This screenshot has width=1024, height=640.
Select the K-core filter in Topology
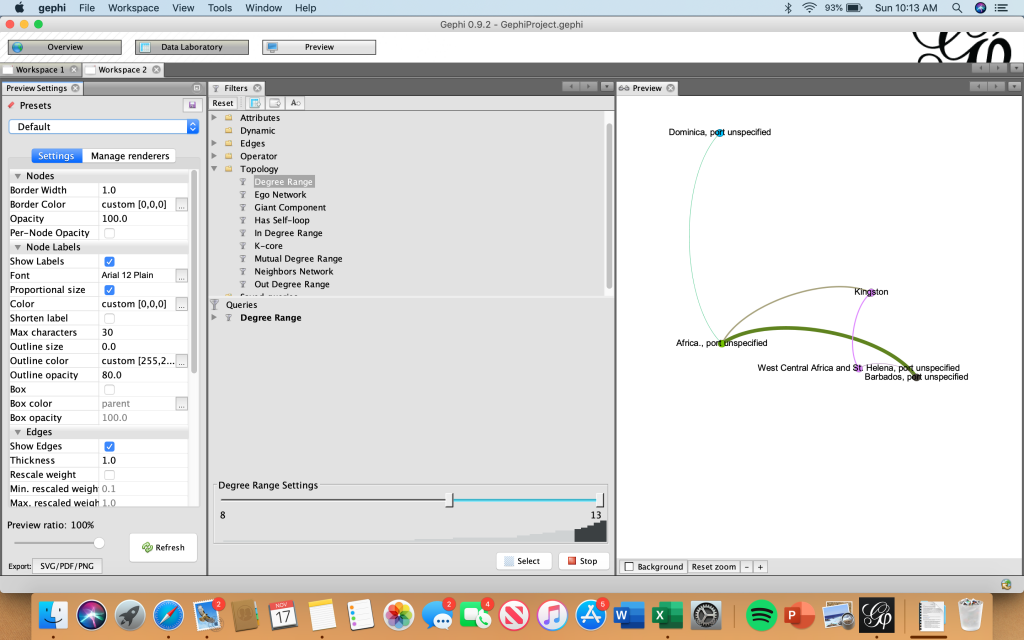point(268,246)
